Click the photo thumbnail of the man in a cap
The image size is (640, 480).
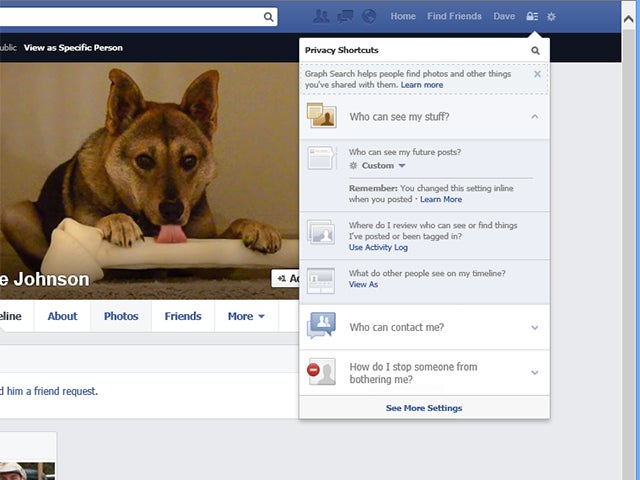point(27,471)
